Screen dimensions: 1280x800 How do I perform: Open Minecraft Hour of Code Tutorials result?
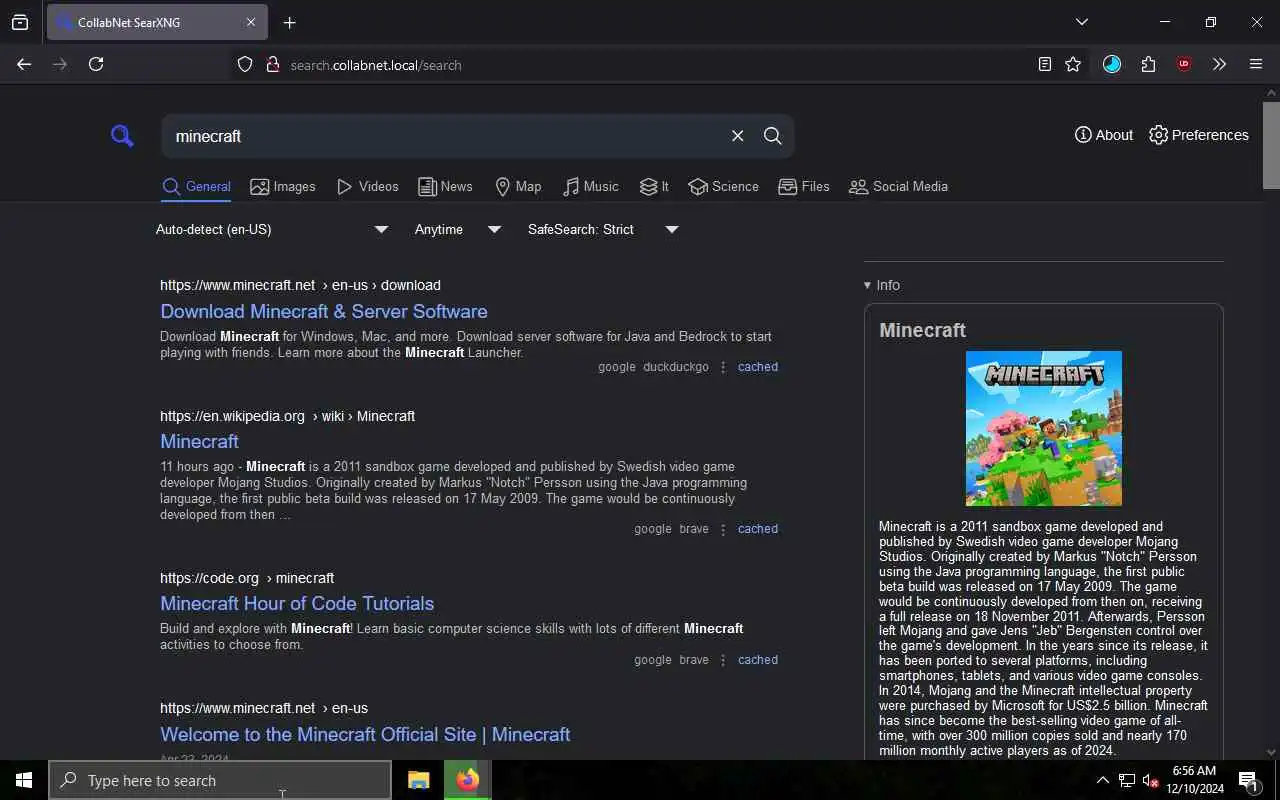tap(297, 603)
